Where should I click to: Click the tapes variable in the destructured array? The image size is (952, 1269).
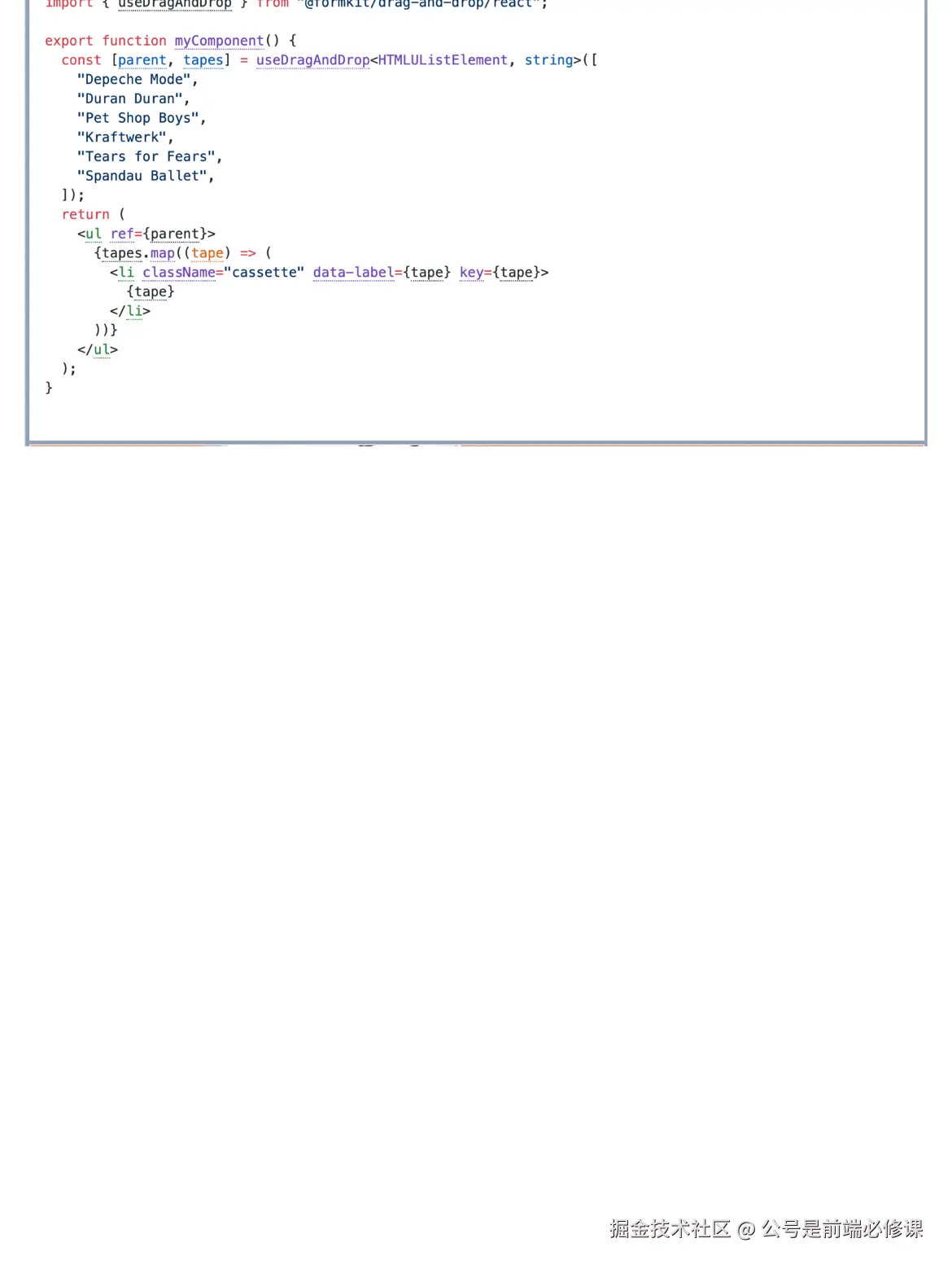tap(203, 60)
